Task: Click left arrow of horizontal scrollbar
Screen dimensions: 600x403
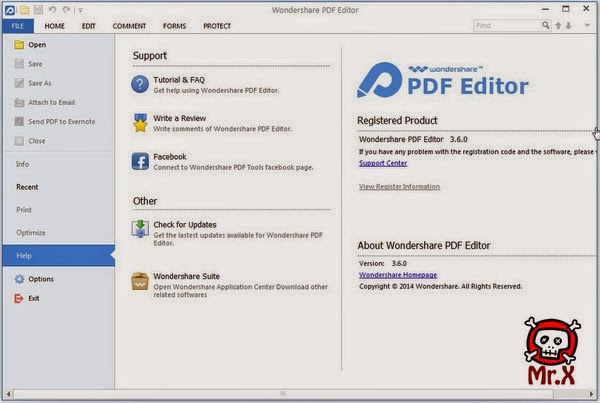Action: 8,393
